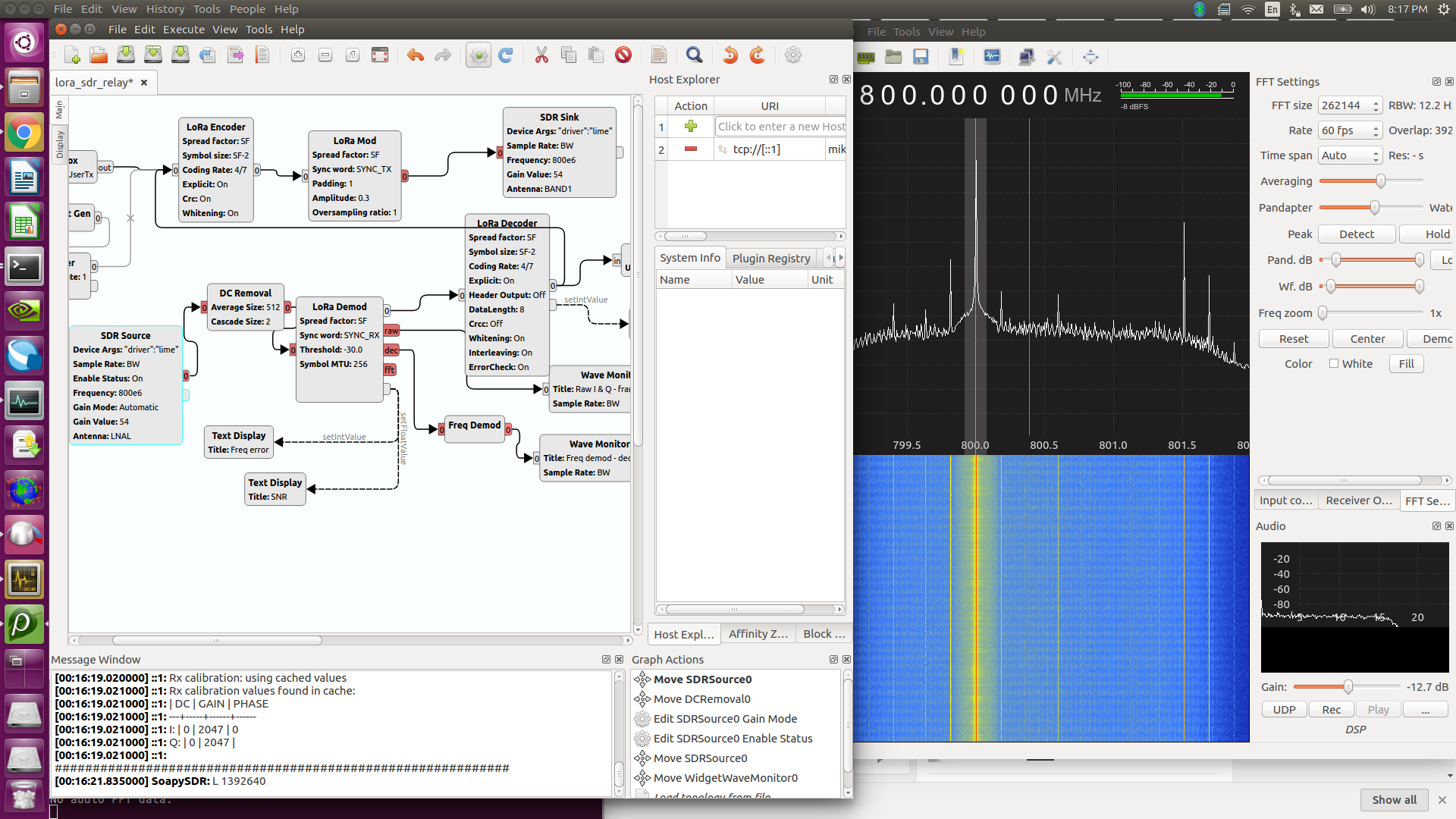The width and height of the screenshot is (1456, 819).
Task: Click the undo arrow in toolbar
Action: [415, 55]
